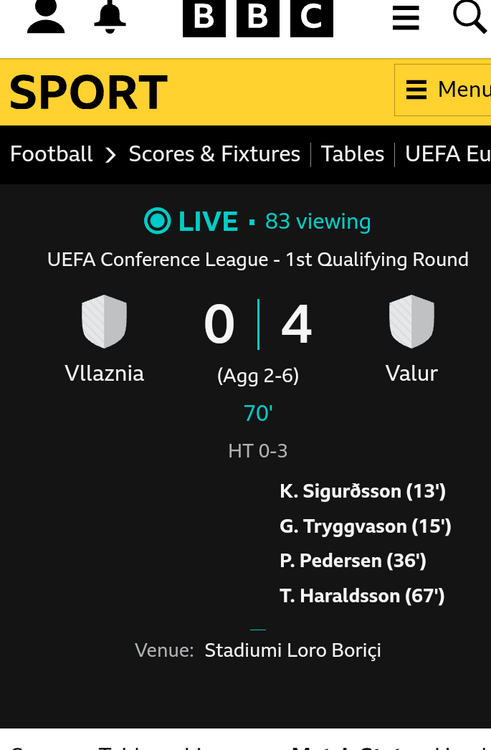Open the Tables nav item
Viewport: 491px width, 750px height.
coord(352,154)
